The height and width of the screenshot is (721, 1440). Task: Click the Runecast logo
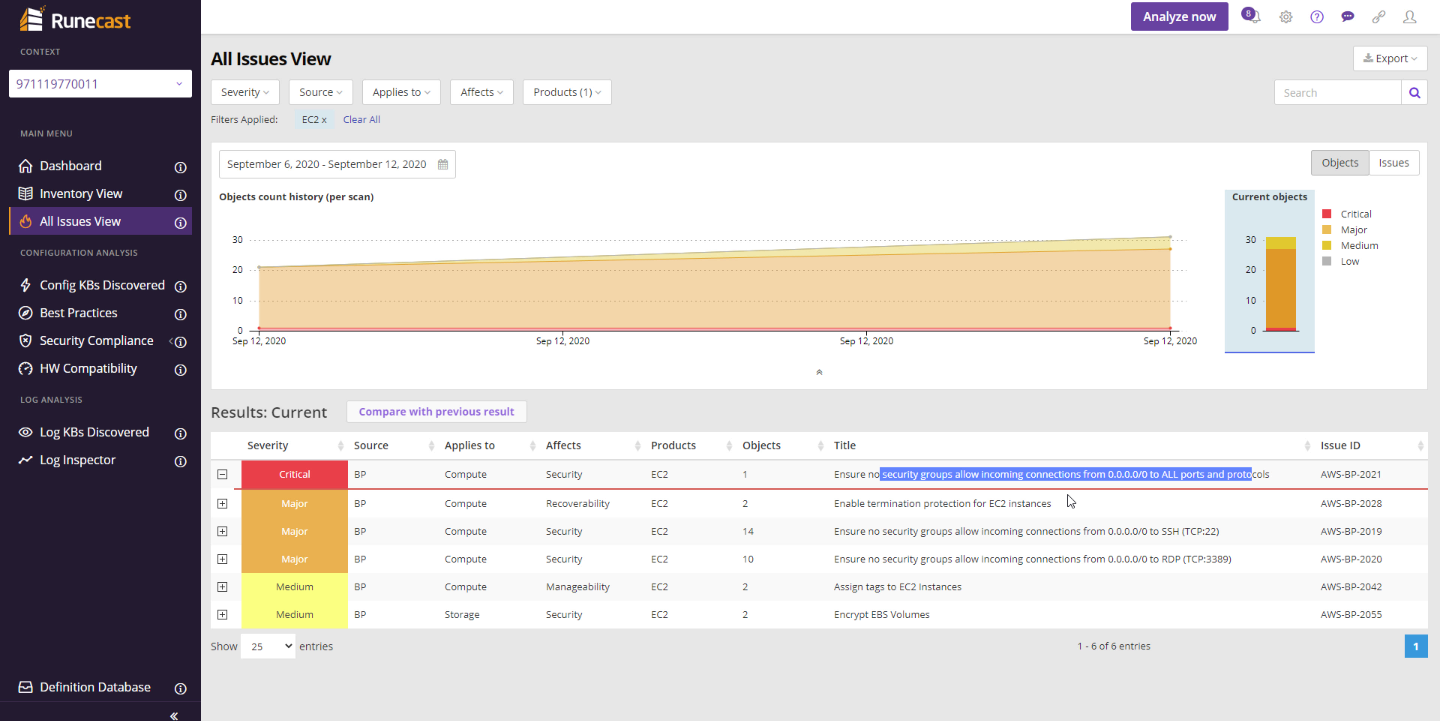pyautogui.click(x=76, y=18)
